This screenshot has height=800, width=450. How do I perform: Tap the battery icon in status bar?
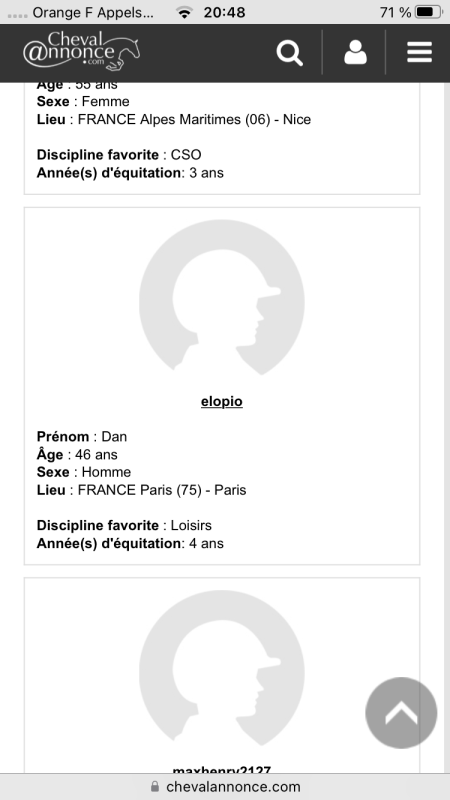click(429, 12)
